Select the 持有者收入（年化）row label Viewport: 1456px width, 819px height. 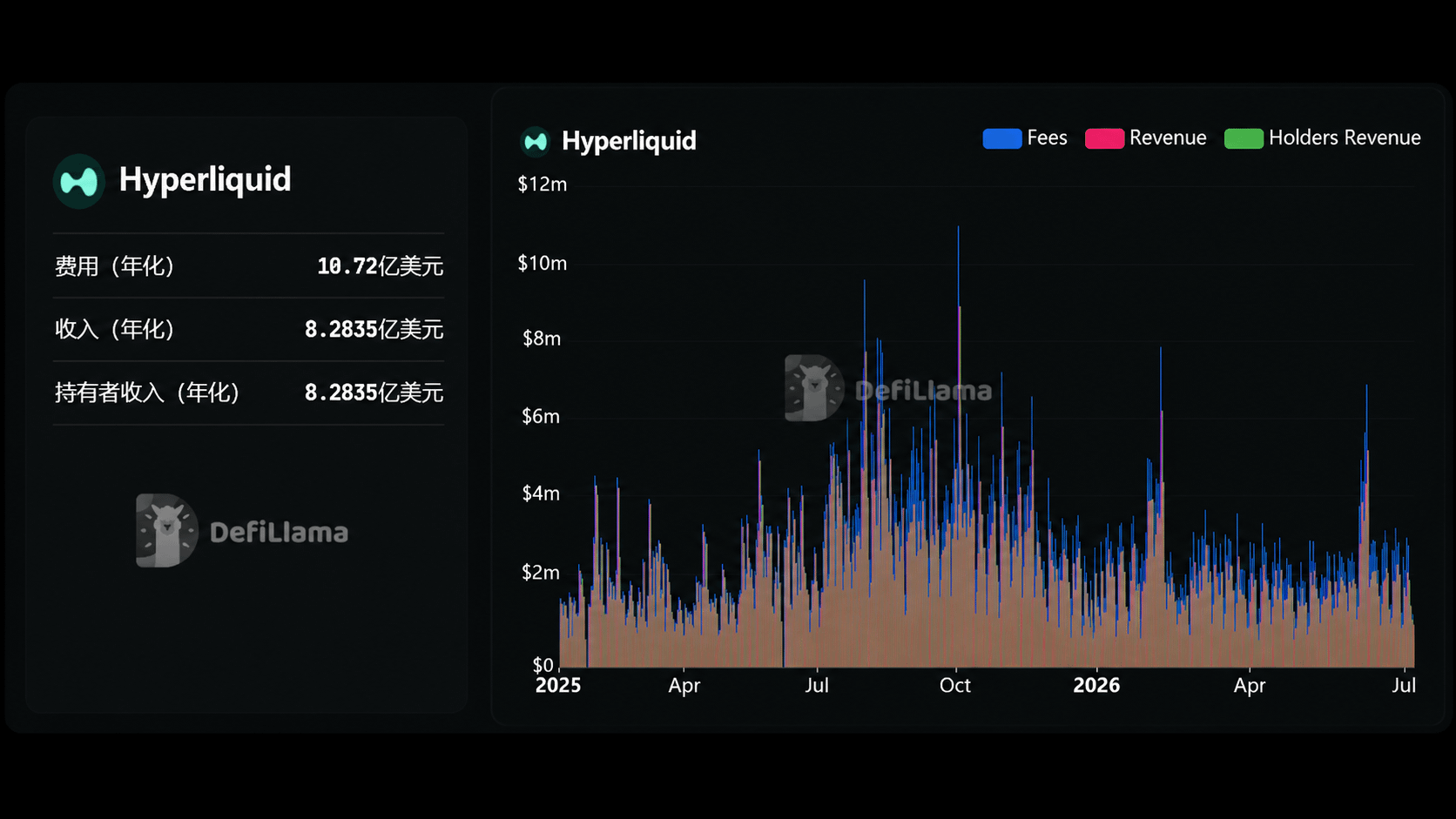click(x=147, y=393)
